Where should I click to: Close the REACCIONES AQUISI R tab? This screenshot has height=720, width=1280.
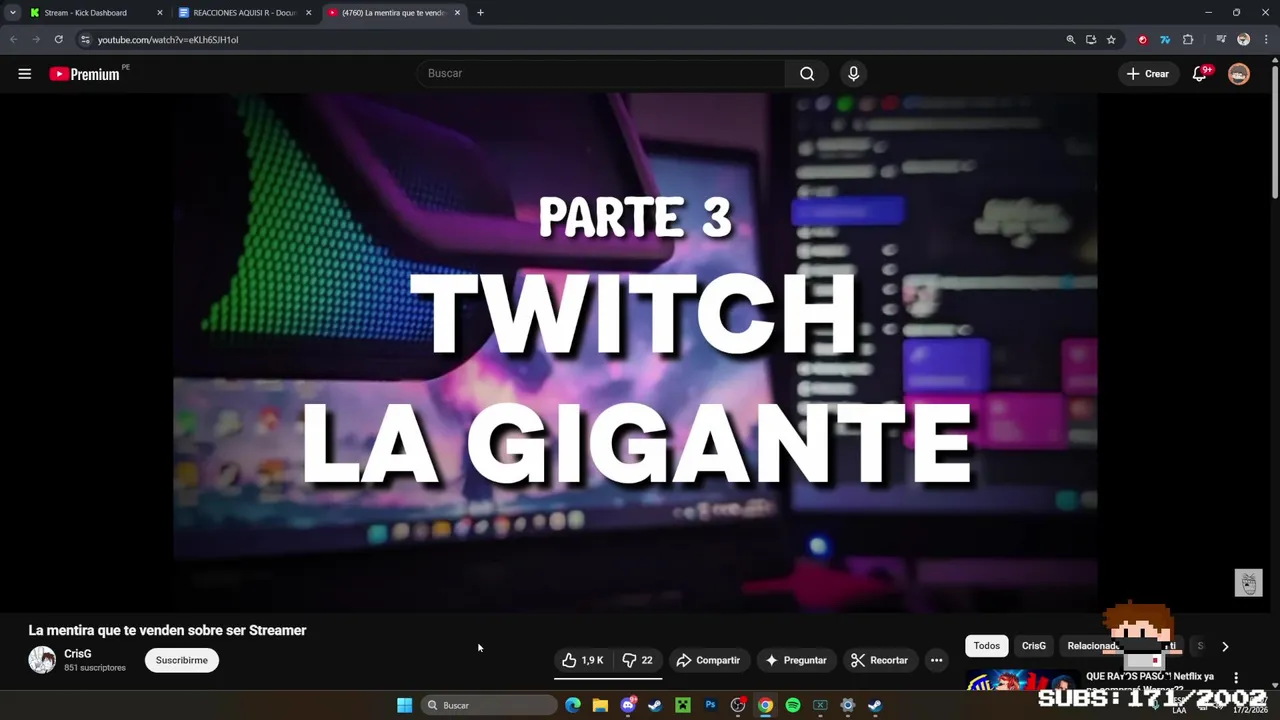click(308, 13)
